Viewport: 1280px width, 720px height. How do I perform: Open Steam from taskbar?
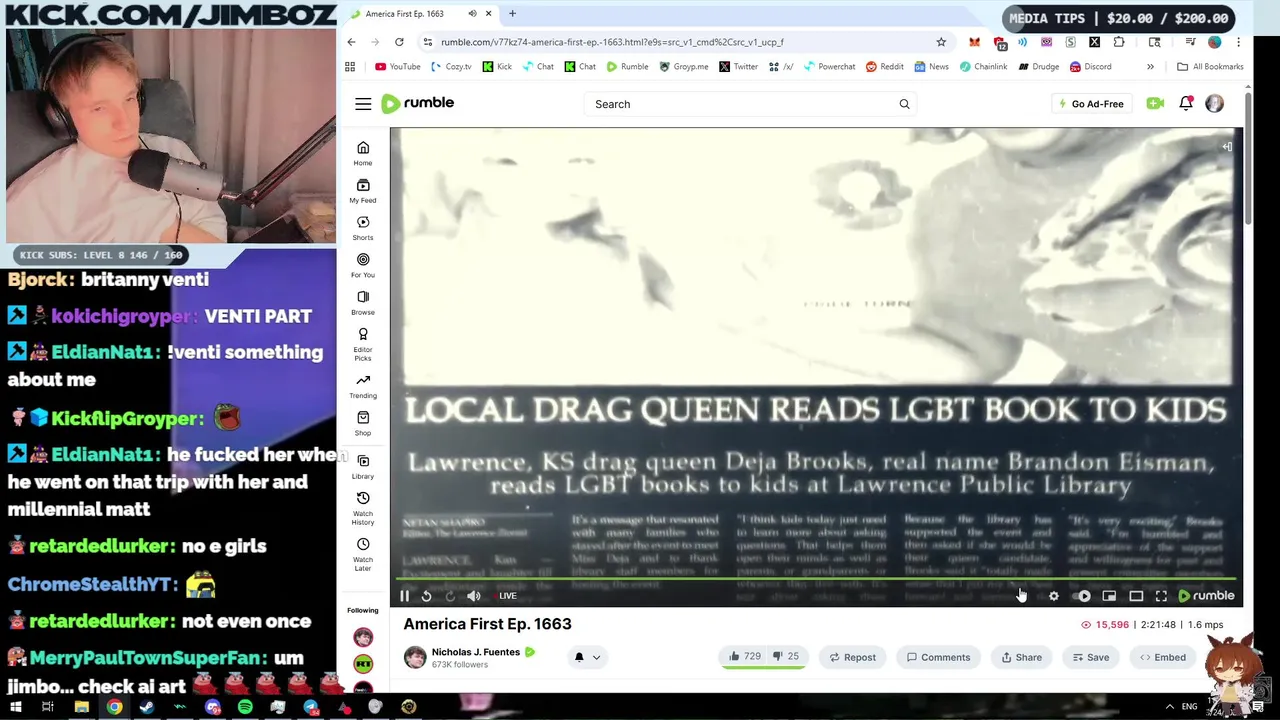tap(147, 707)
